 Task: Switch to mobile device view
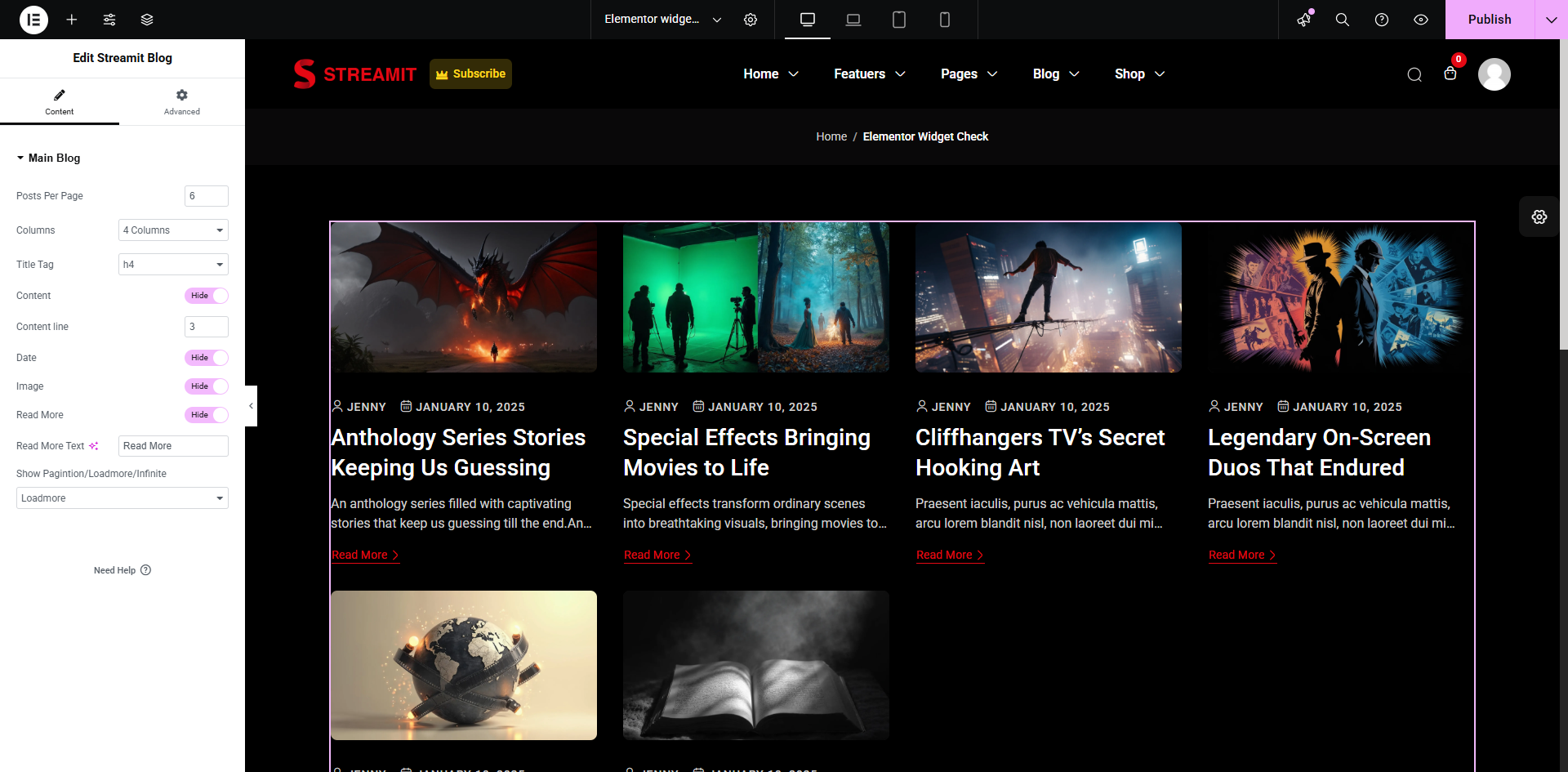click(x=945, y=20)
